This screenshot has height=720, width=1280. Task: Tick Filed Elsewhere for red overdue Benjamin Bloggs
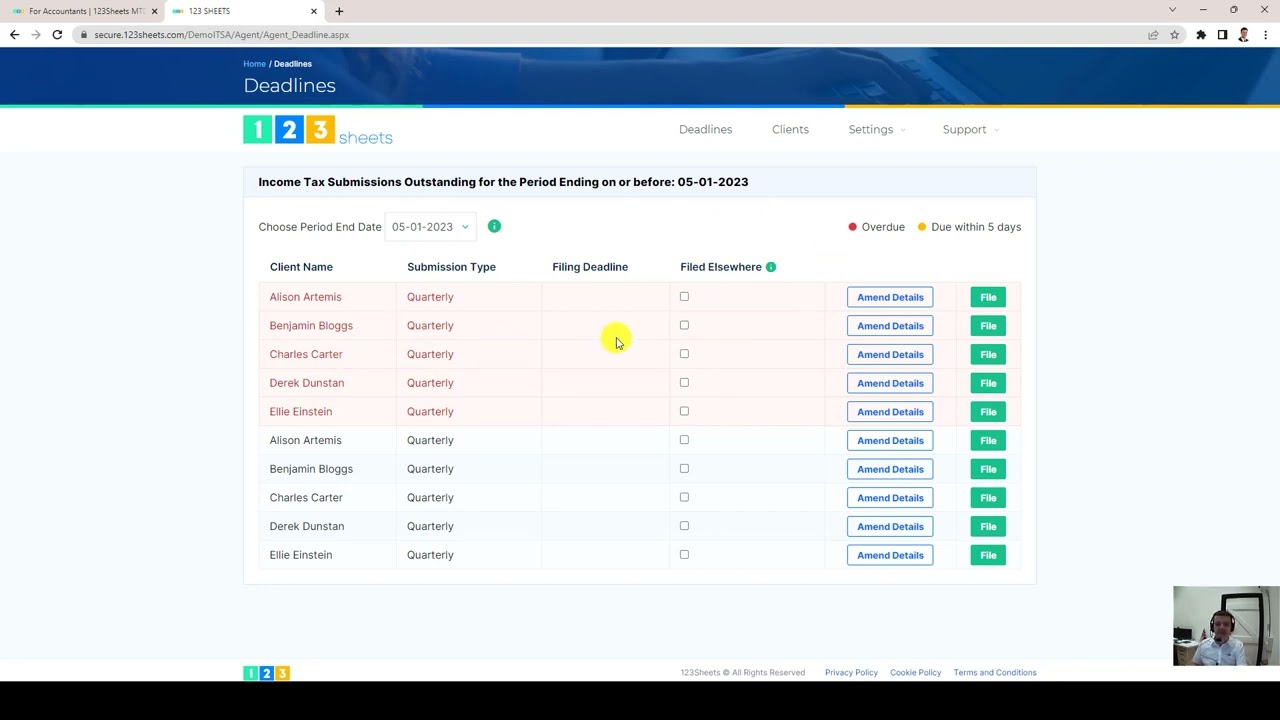point(684,325)
